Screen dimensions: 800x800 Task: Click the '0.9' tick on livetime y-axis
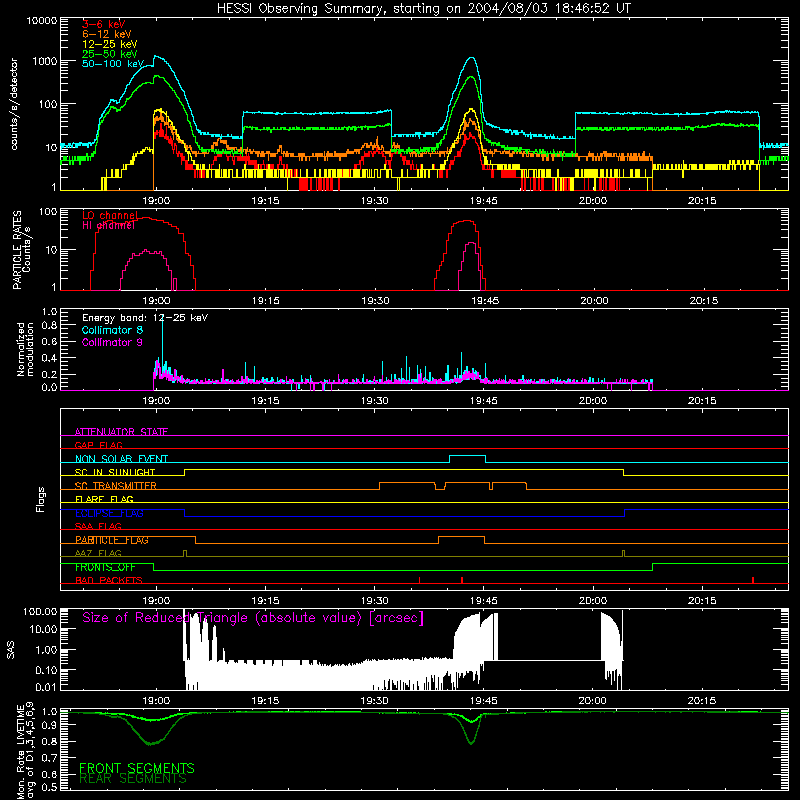[49, 724]
